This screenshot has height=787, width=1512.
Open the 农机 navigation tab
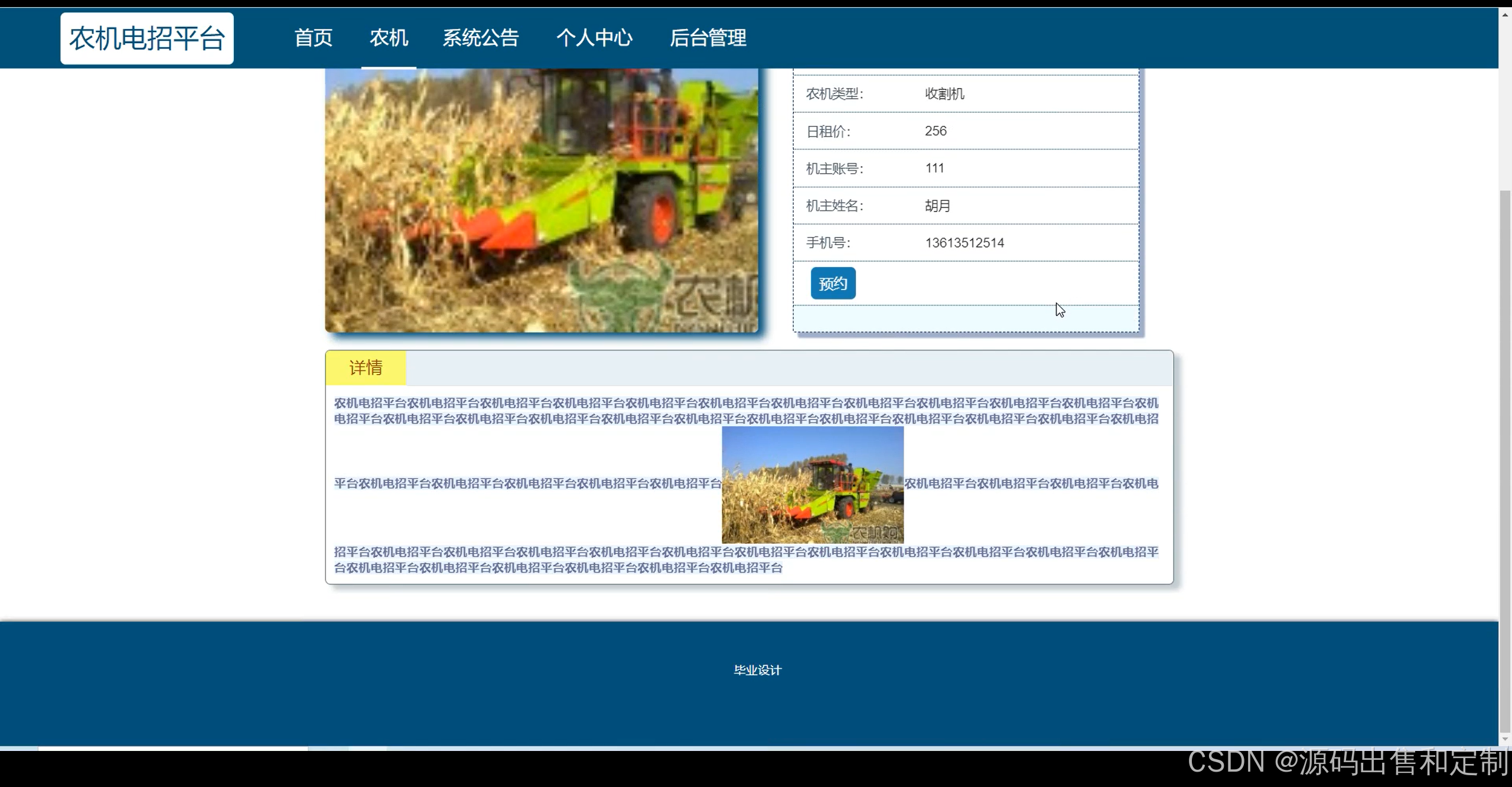pos(389,38)
